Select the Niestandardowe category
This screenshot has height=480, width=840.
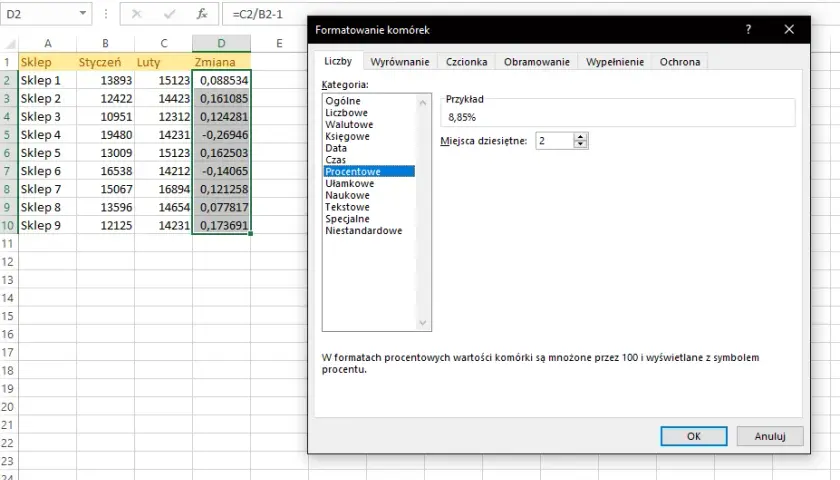coord(369,230)
